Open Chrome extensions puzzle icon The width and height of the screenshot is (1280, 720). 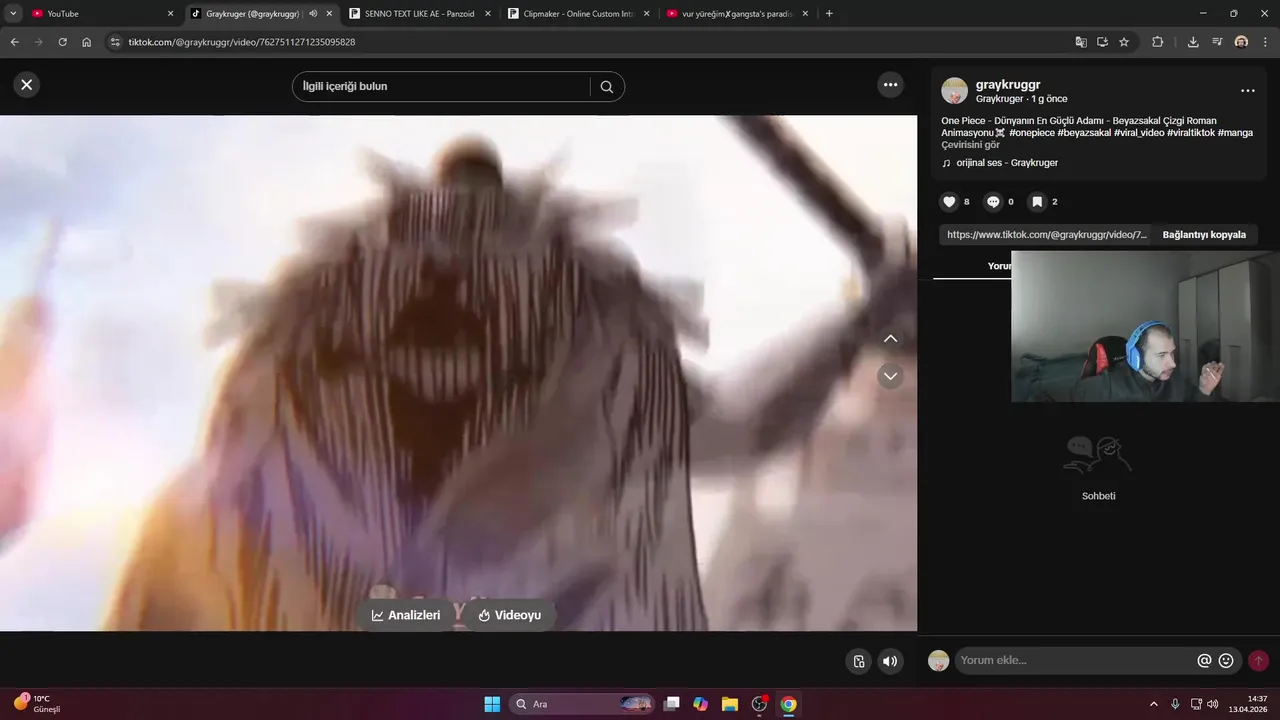pos(1158,42)
